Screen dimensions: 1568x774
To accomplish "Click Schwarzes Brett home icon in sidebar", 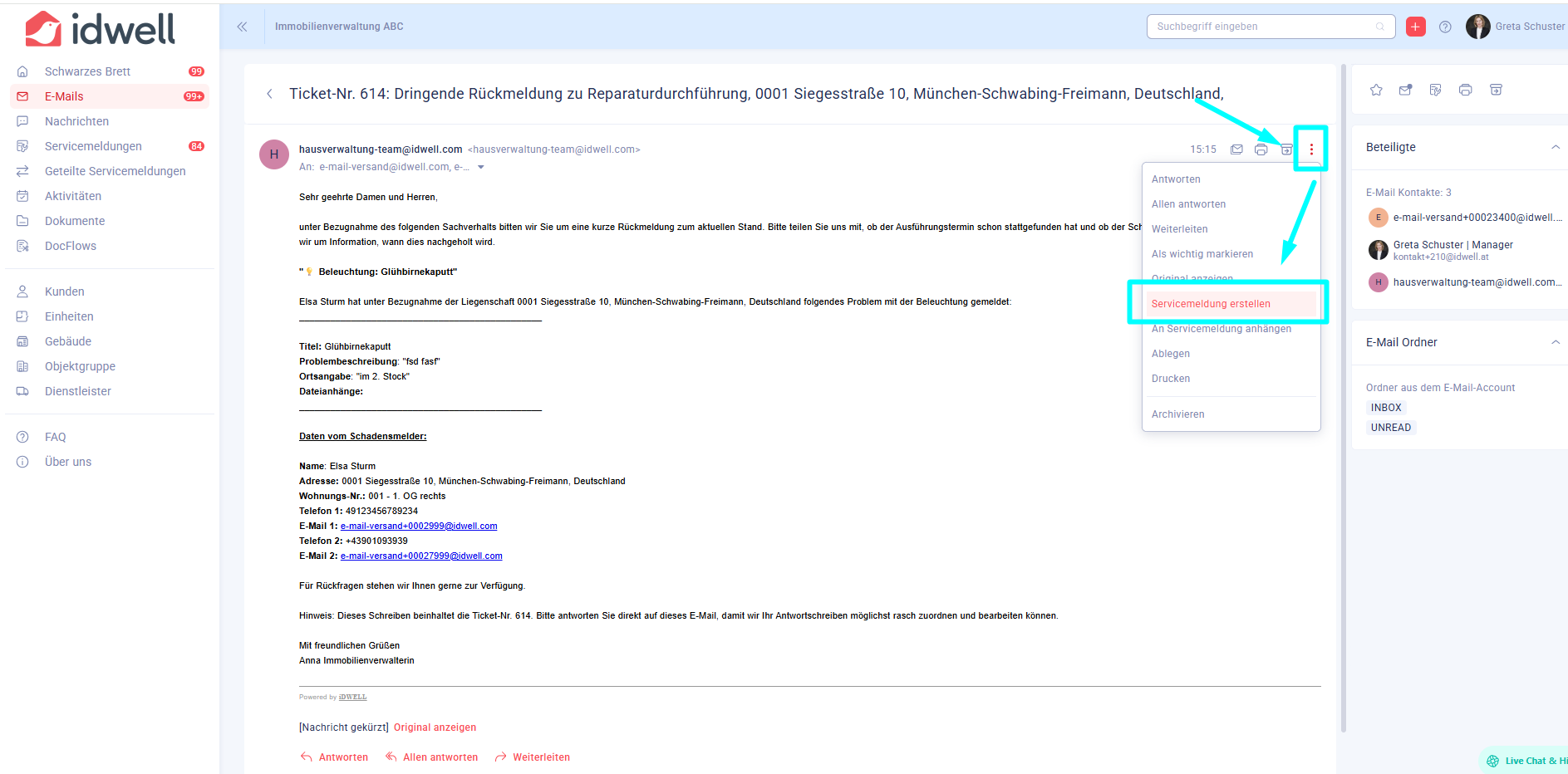I will 22,71.
